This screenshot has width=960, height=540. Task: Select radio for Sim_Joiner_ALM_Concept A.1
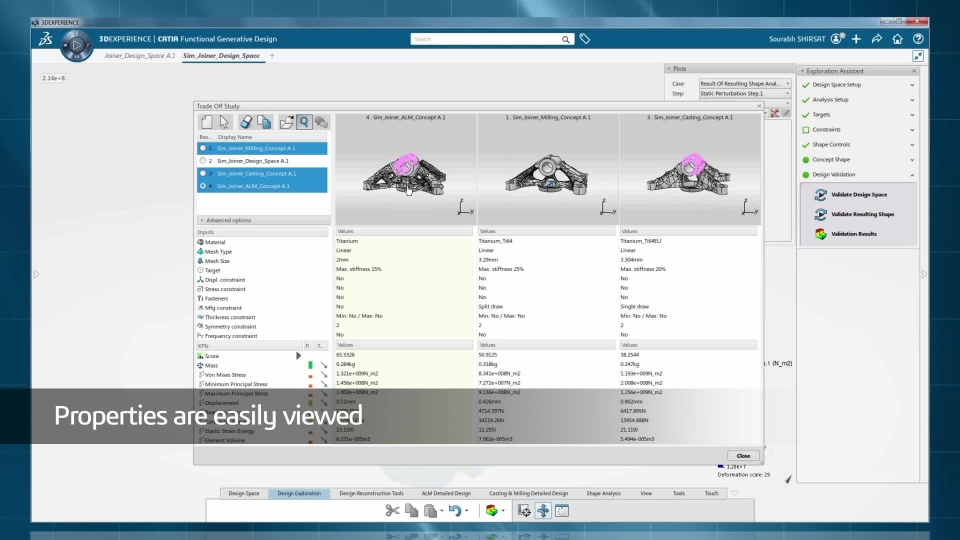203,186
